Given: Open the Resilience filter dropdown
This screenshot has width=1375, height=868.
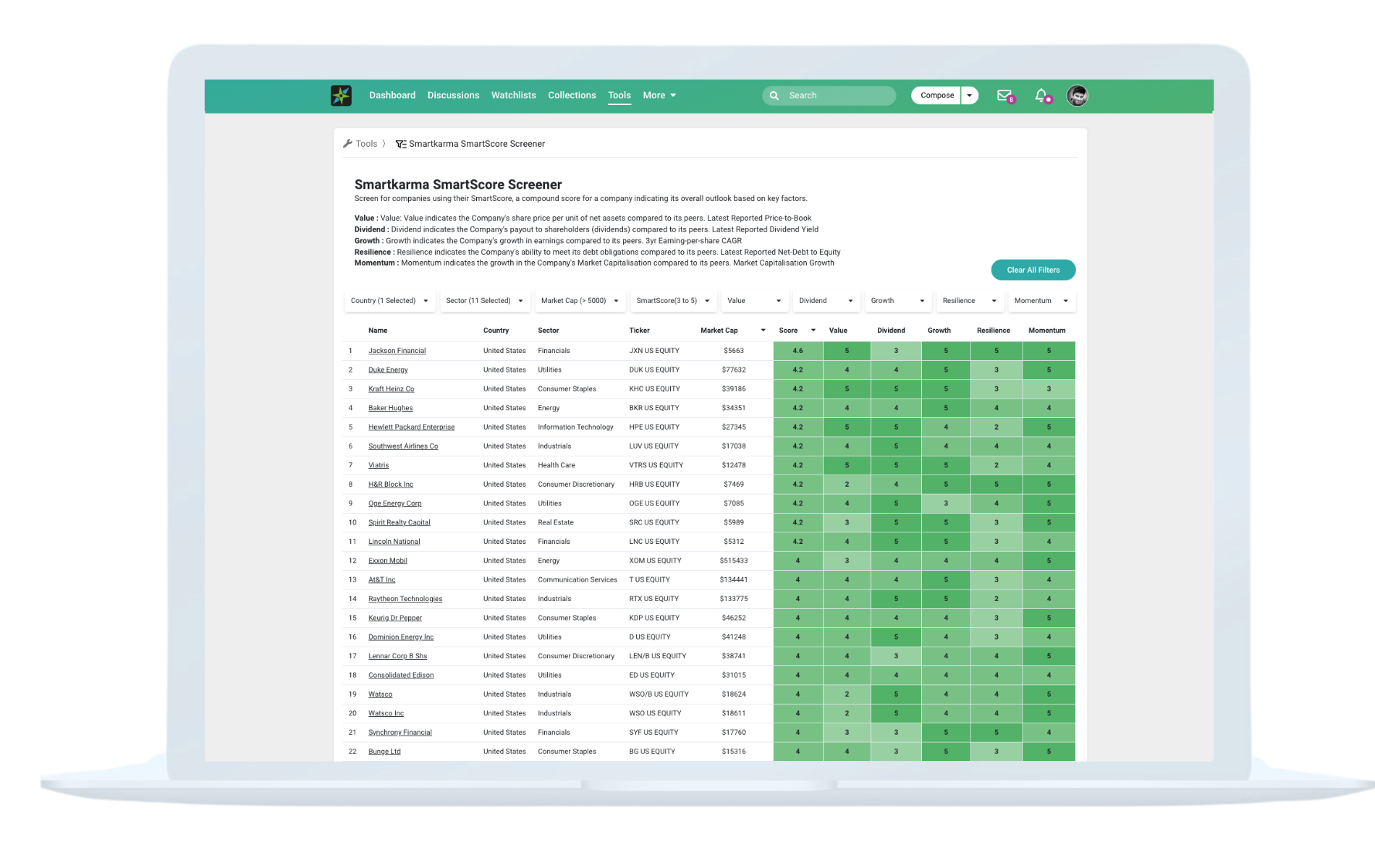Looking at the screenshot, I should click(x=970, y=301).
